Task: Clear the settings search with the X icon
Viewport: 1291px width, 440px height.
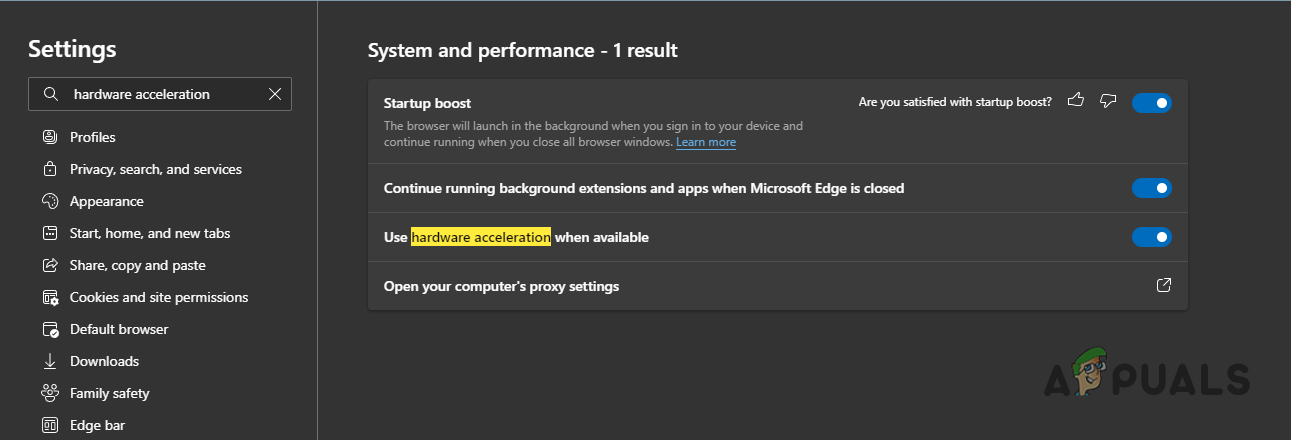Action: click(x=275, y=94)
